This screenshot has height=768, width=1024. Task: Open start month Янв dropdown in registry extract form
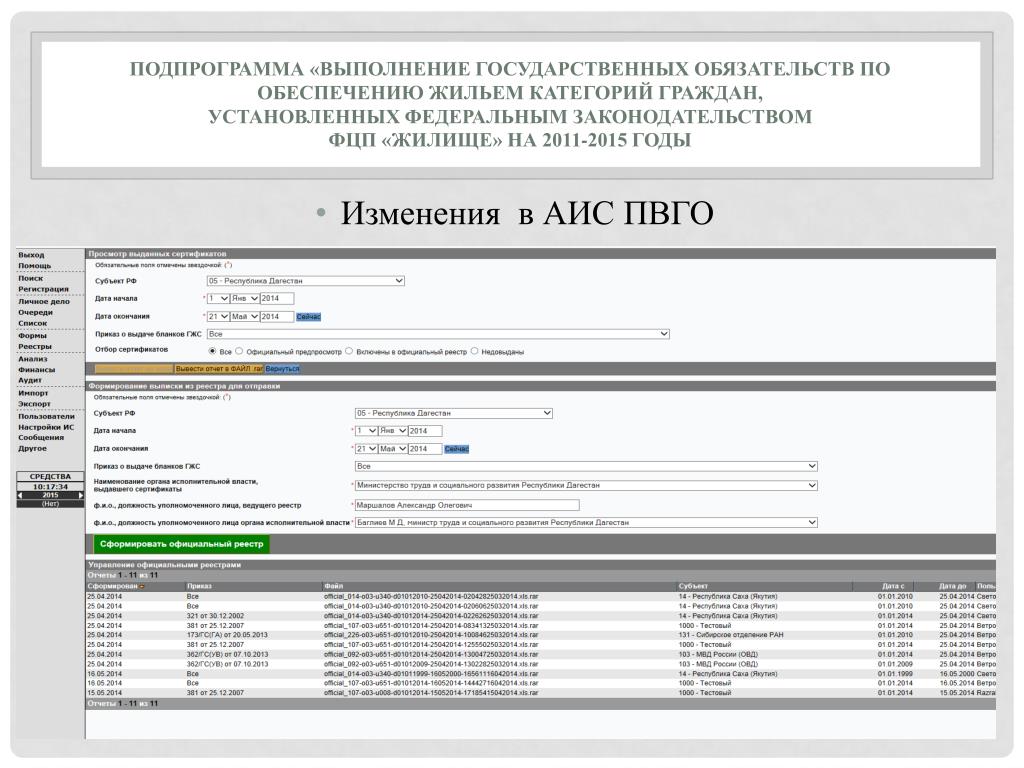point(393,431)
